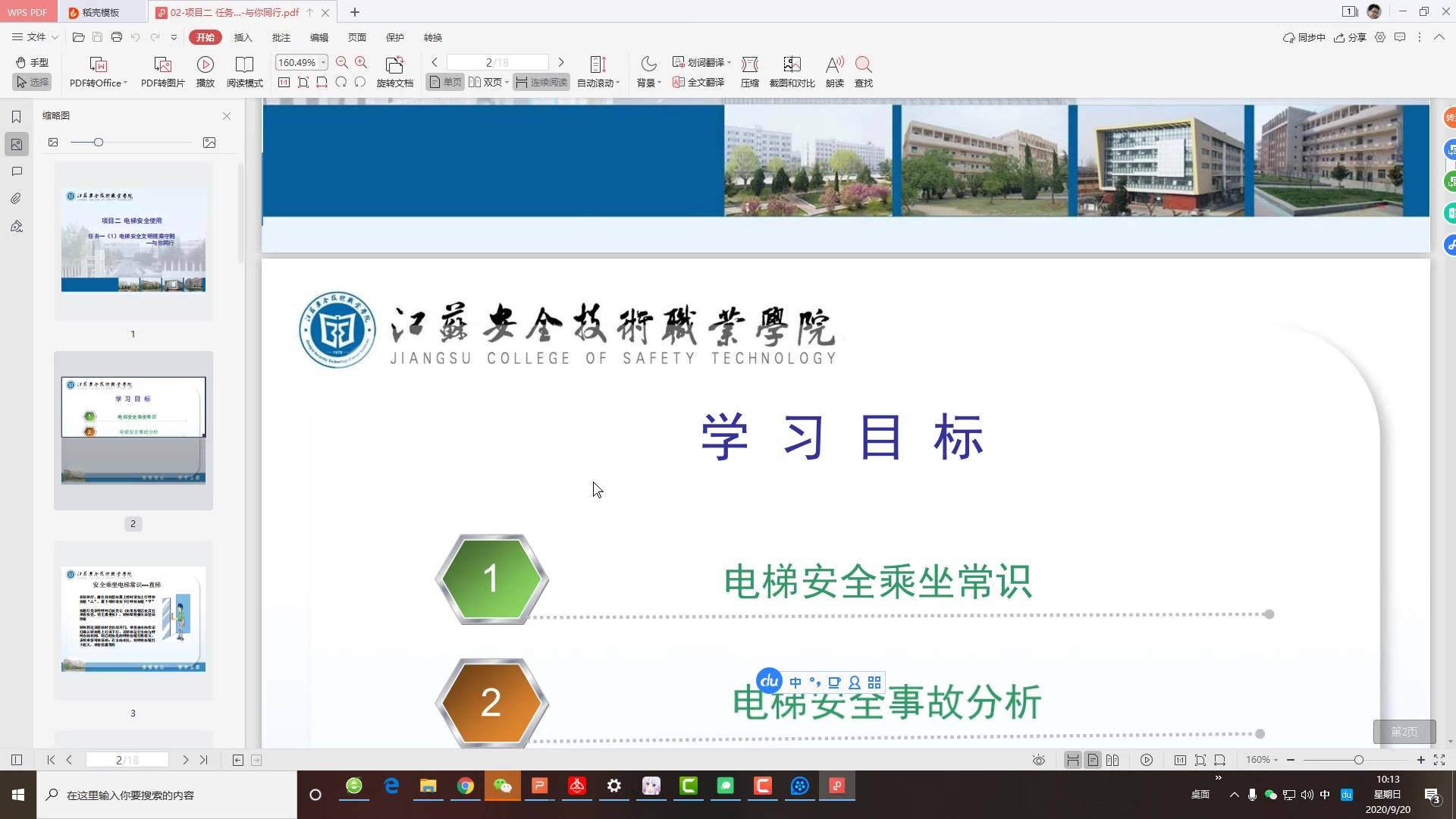Click the toolbar page number input field

tap(497, 62)
